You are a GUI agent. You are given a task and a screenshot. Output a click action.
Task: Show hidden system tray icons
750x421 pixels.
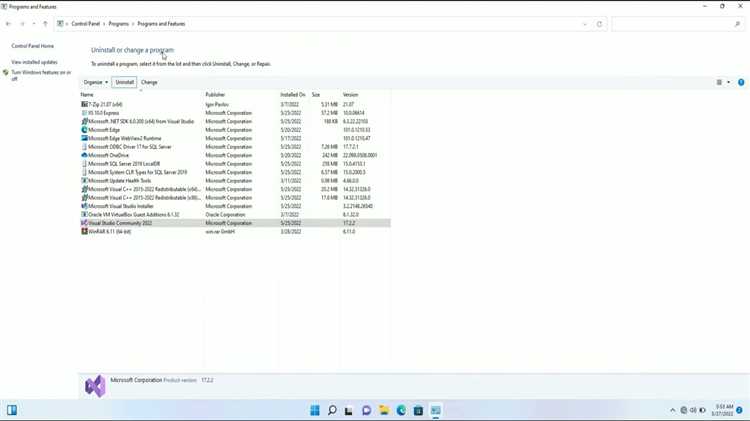pyautogui.click(x=673, y=410)
